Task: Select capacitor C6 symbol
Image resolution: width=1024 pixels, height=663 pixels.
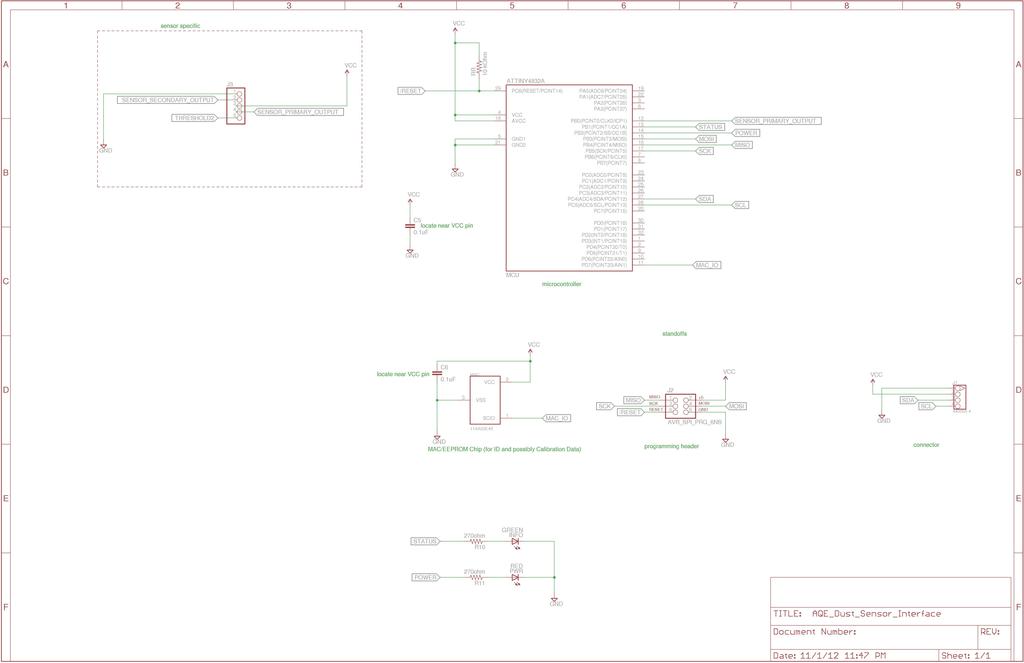Action: pos(437,374)
